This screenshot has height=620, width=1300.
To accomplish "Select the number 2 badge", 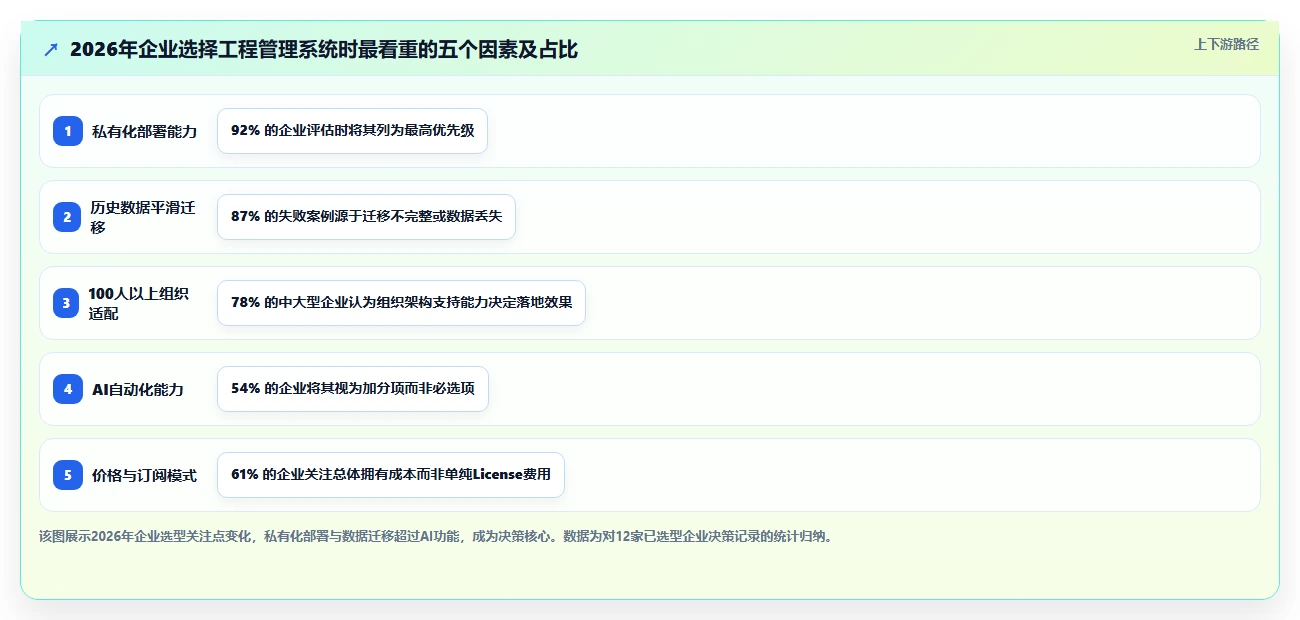I will (x=68, y=217).
